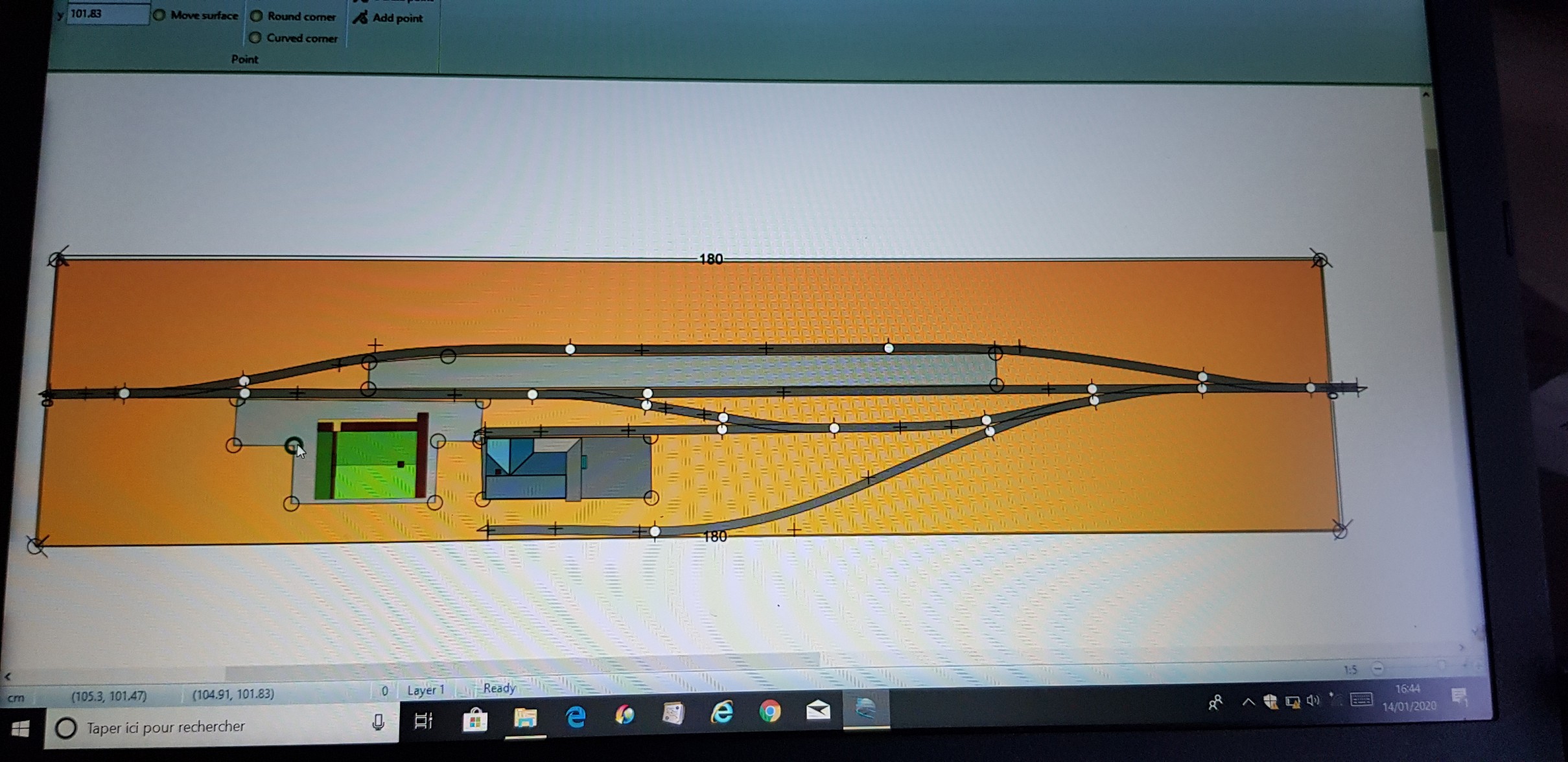Choose the Round corner radio option
Image resolution: width=1568 pixels, height=762 pixels.
click(293, 16)
